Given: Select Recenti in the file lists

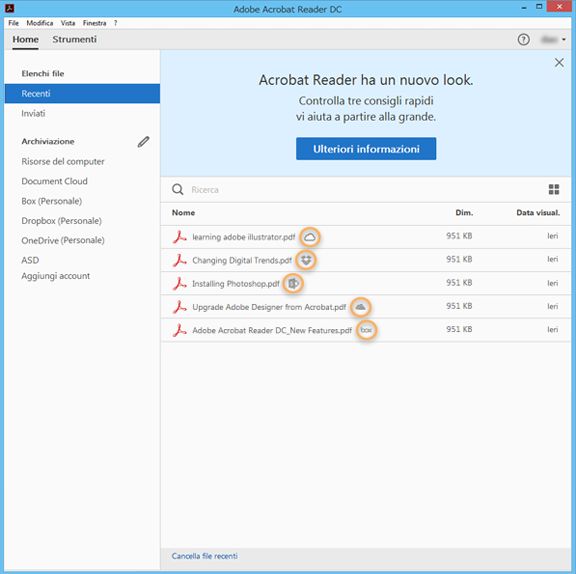Looking at the screenshot, I should pos(82,93).
